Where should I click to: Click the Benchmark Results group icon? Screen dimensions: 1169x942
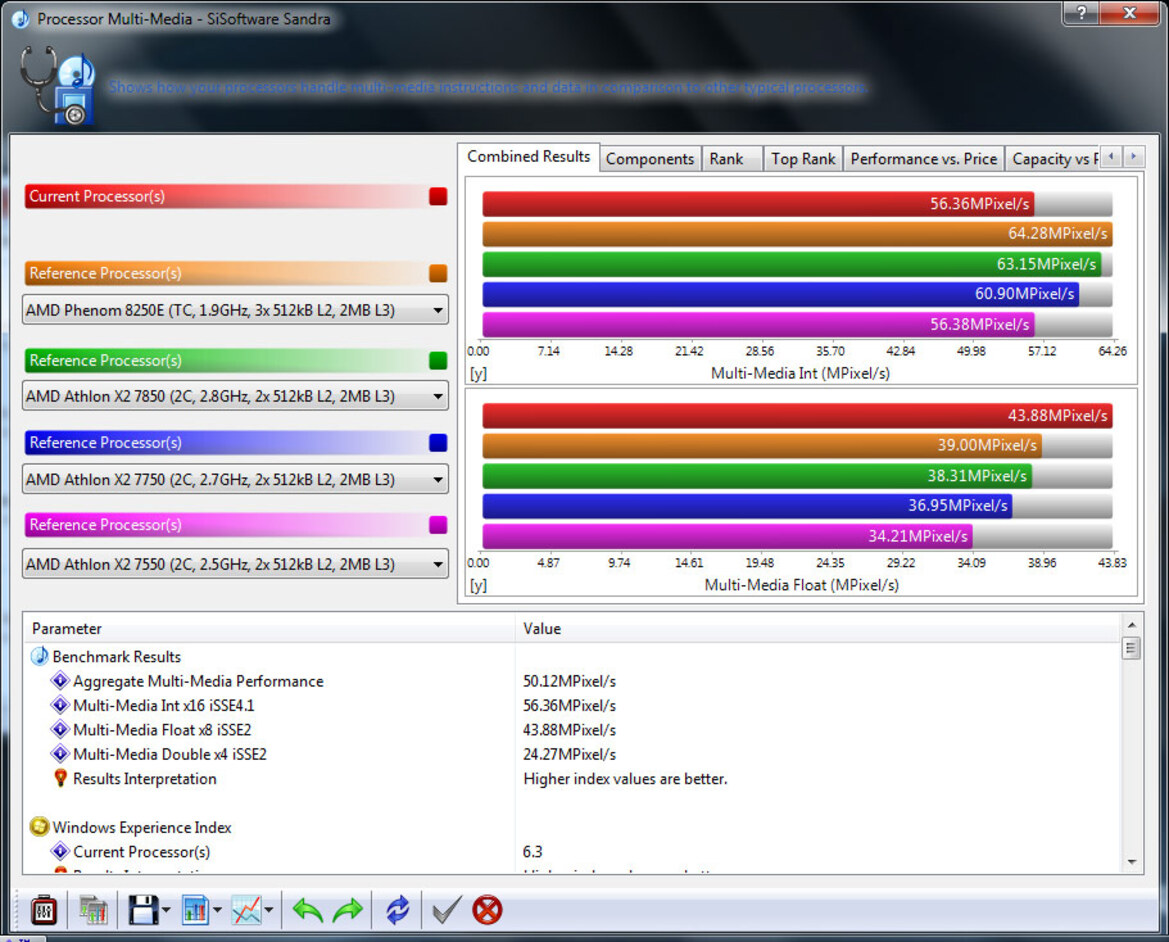pos(39,657)
